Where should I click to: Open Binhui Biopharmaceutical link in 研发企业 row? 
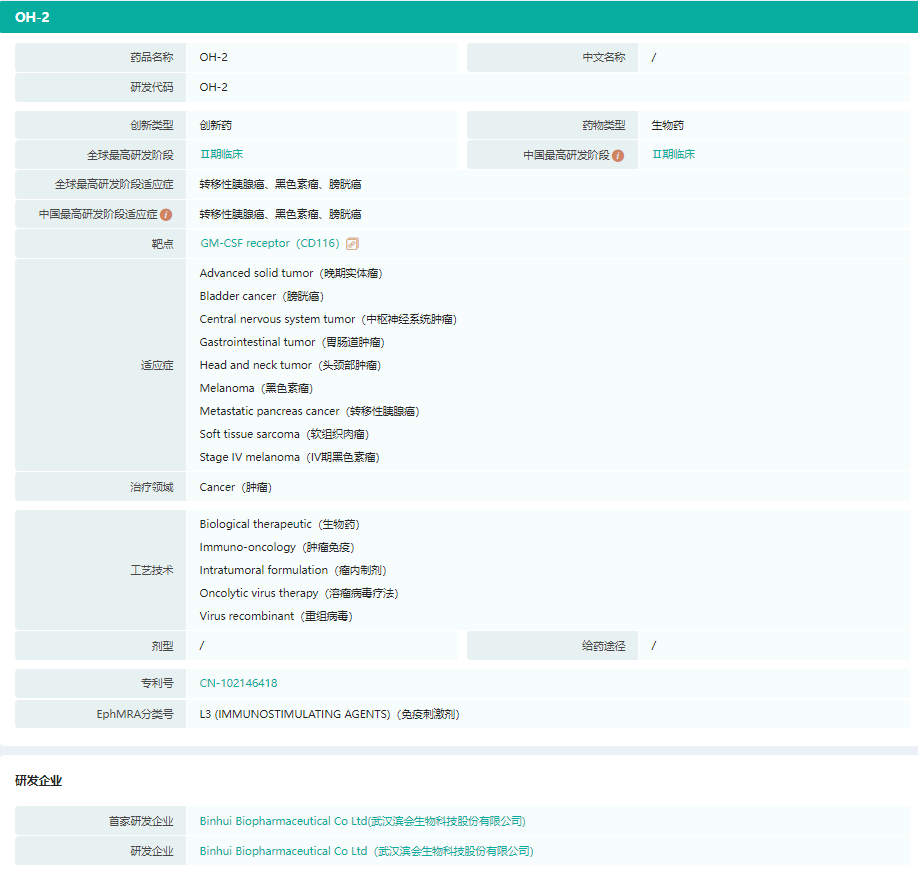tap(366, 852)
